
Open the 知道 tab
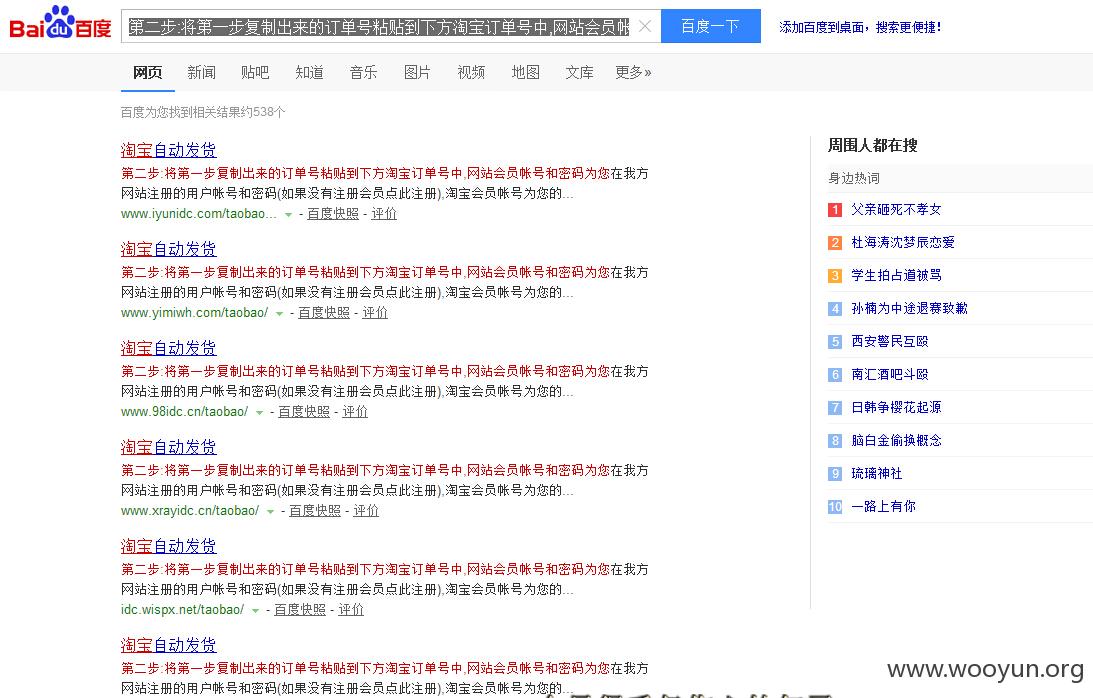click(309, 73)
